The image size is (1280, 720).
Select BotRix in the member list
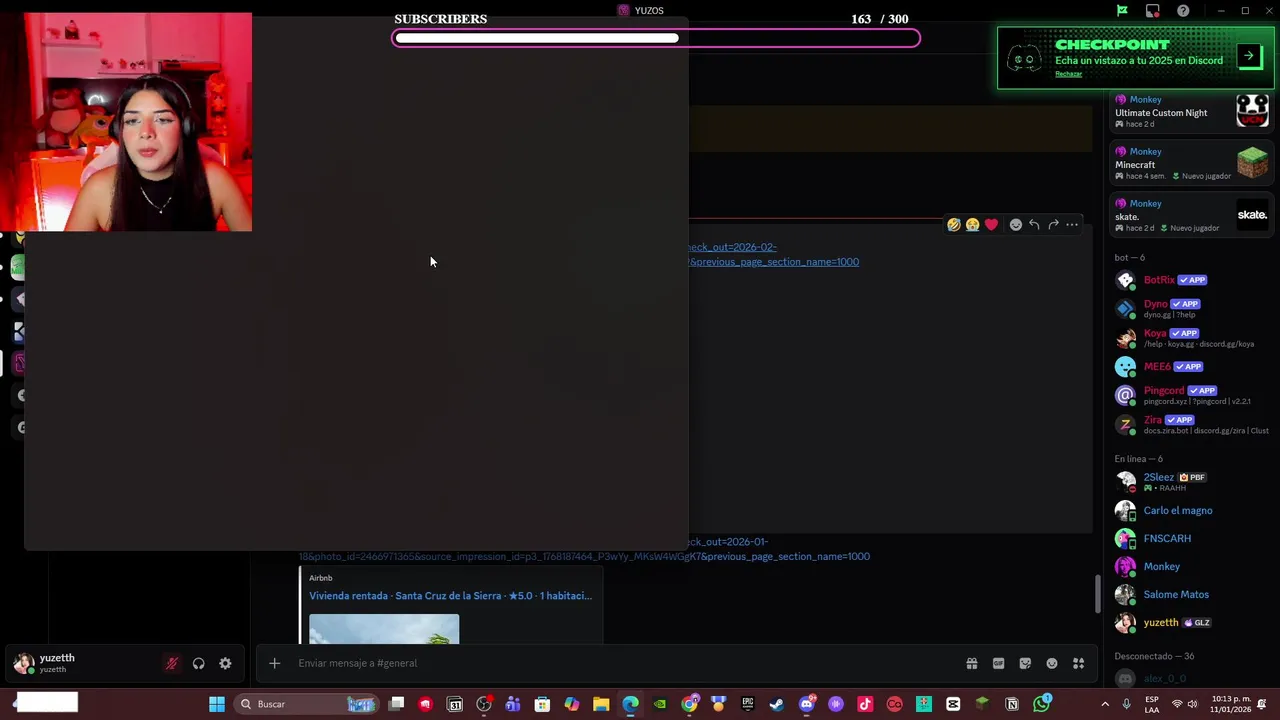(1192, 280)
